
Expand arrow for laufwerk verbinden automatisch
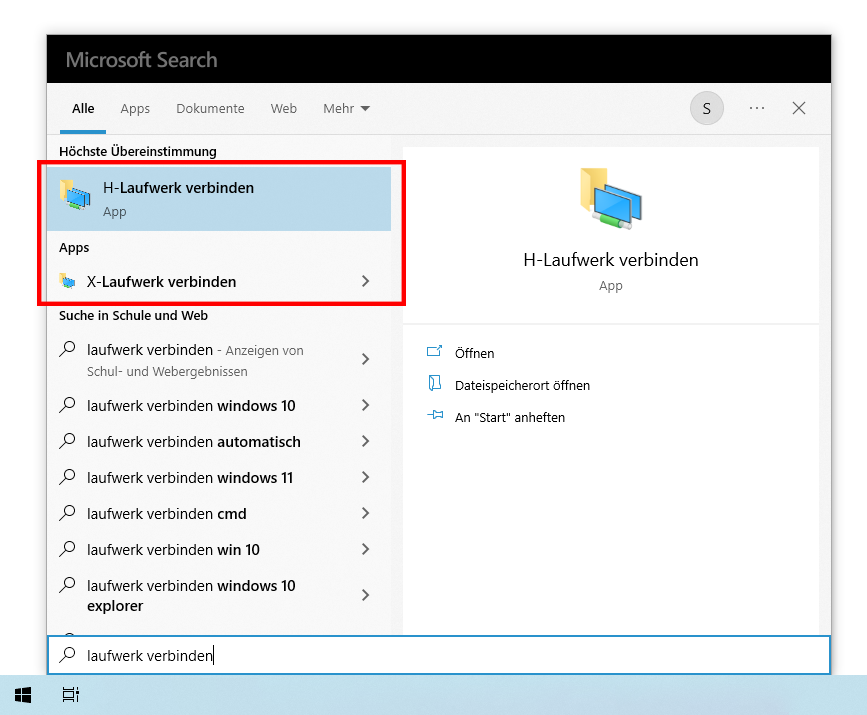click(x=365, y=442)
